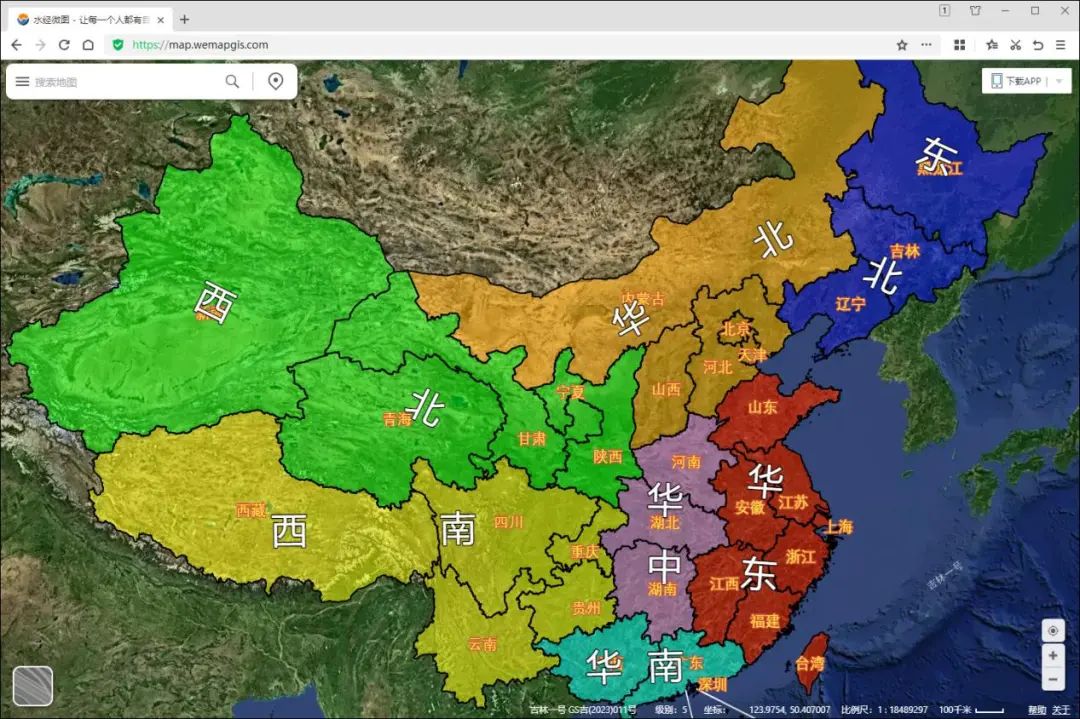Screen dimensions: 1080x719
Task: Open a new browser tab
Action: tap(183, 18)
